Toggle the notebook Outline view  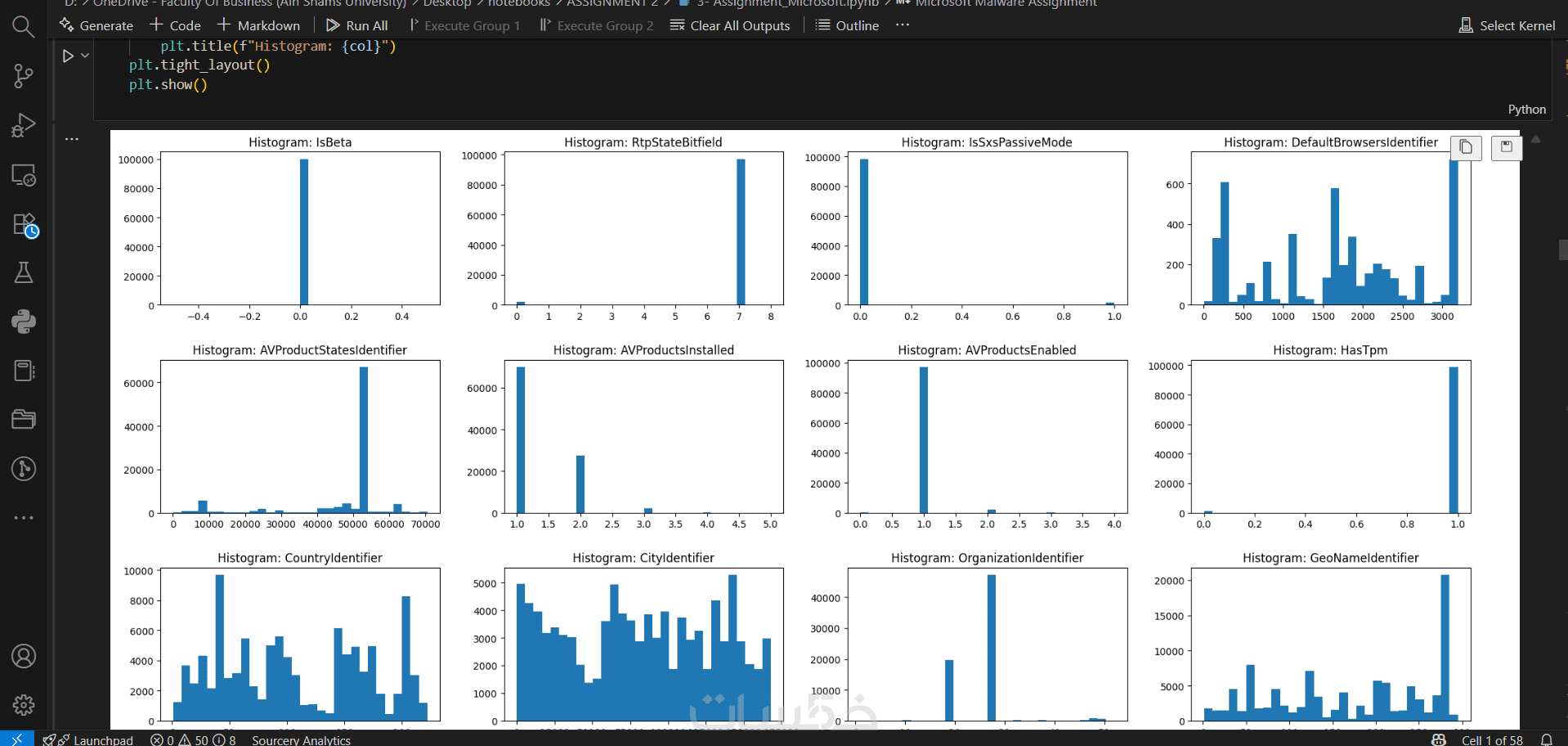click(x=847, y=25)
